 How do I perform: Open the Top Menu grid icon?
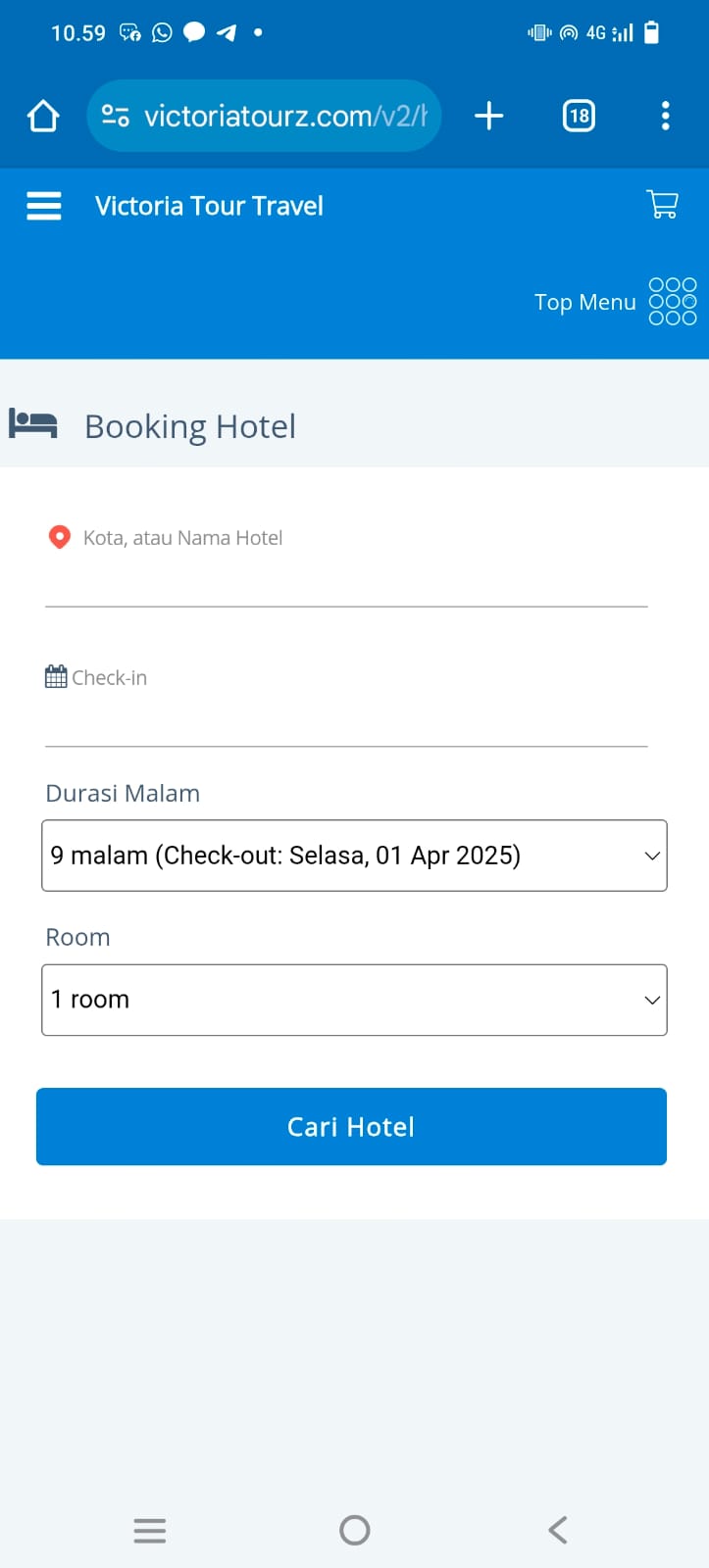tap(673, 301)
